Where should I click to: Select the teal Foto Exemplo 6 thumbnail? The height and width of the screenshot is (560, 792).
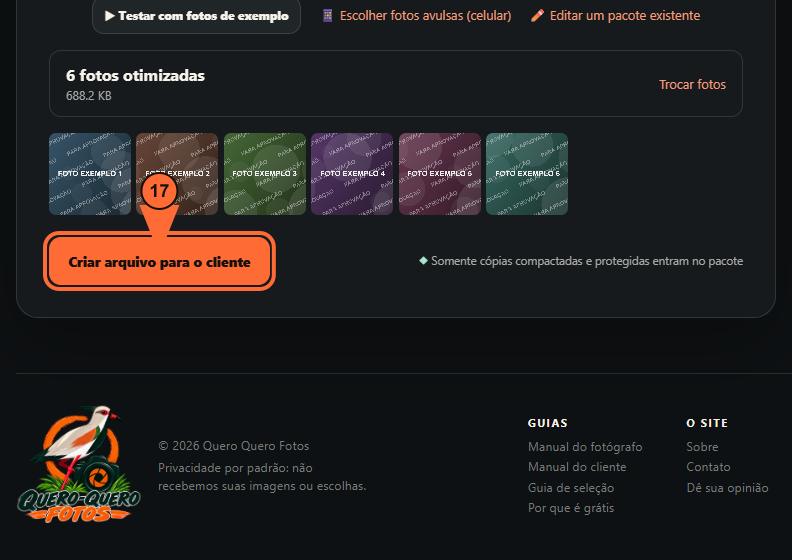(527, 174)
